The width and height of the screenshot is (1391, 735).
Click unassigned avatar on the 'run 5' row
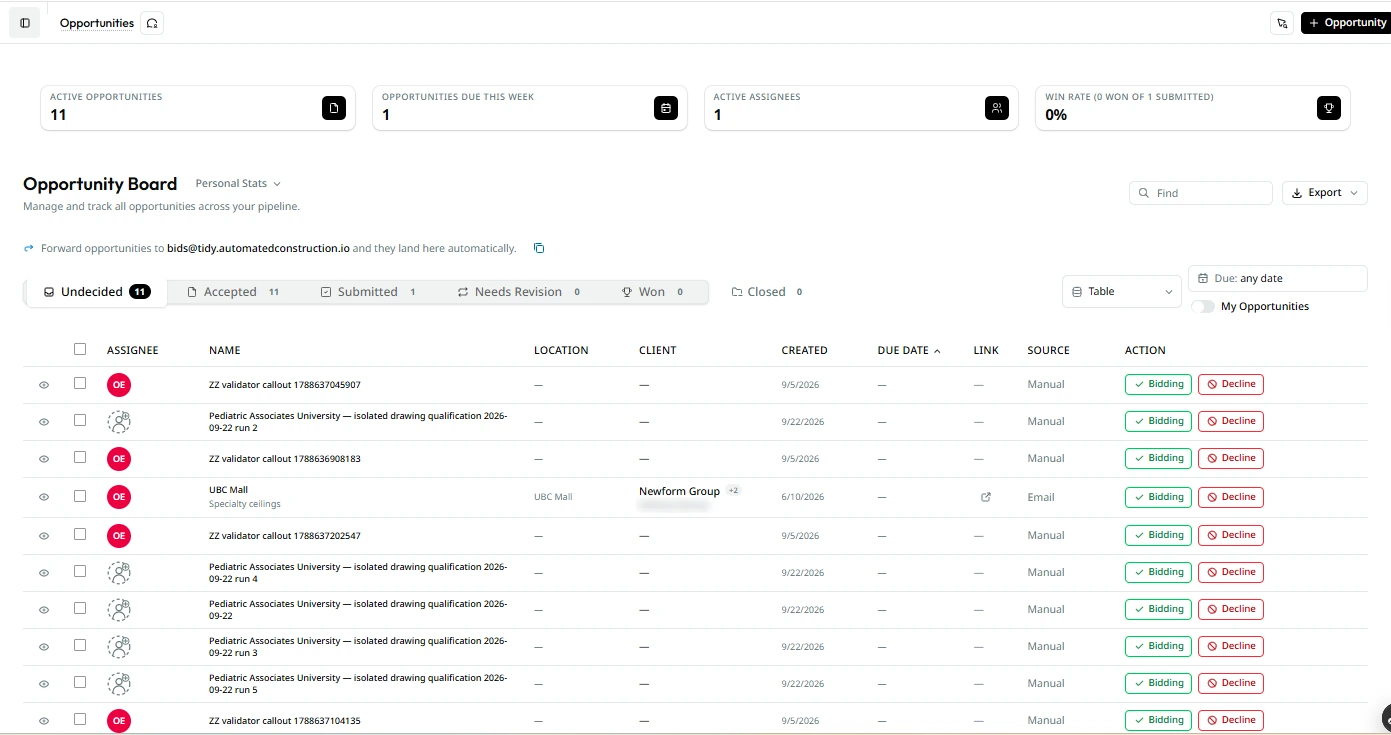tap(119, 683)
